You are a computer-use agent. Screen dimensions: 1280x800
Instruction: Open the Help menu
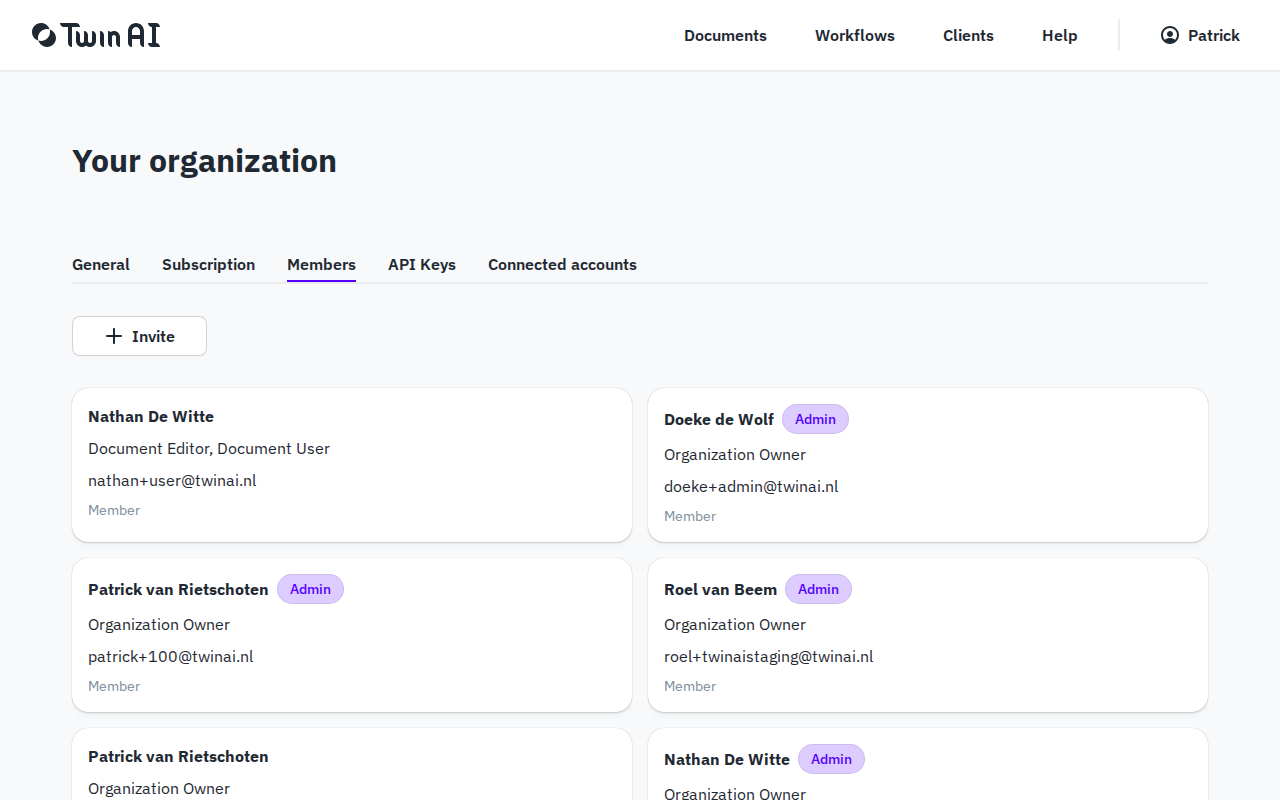[1059, 35]
